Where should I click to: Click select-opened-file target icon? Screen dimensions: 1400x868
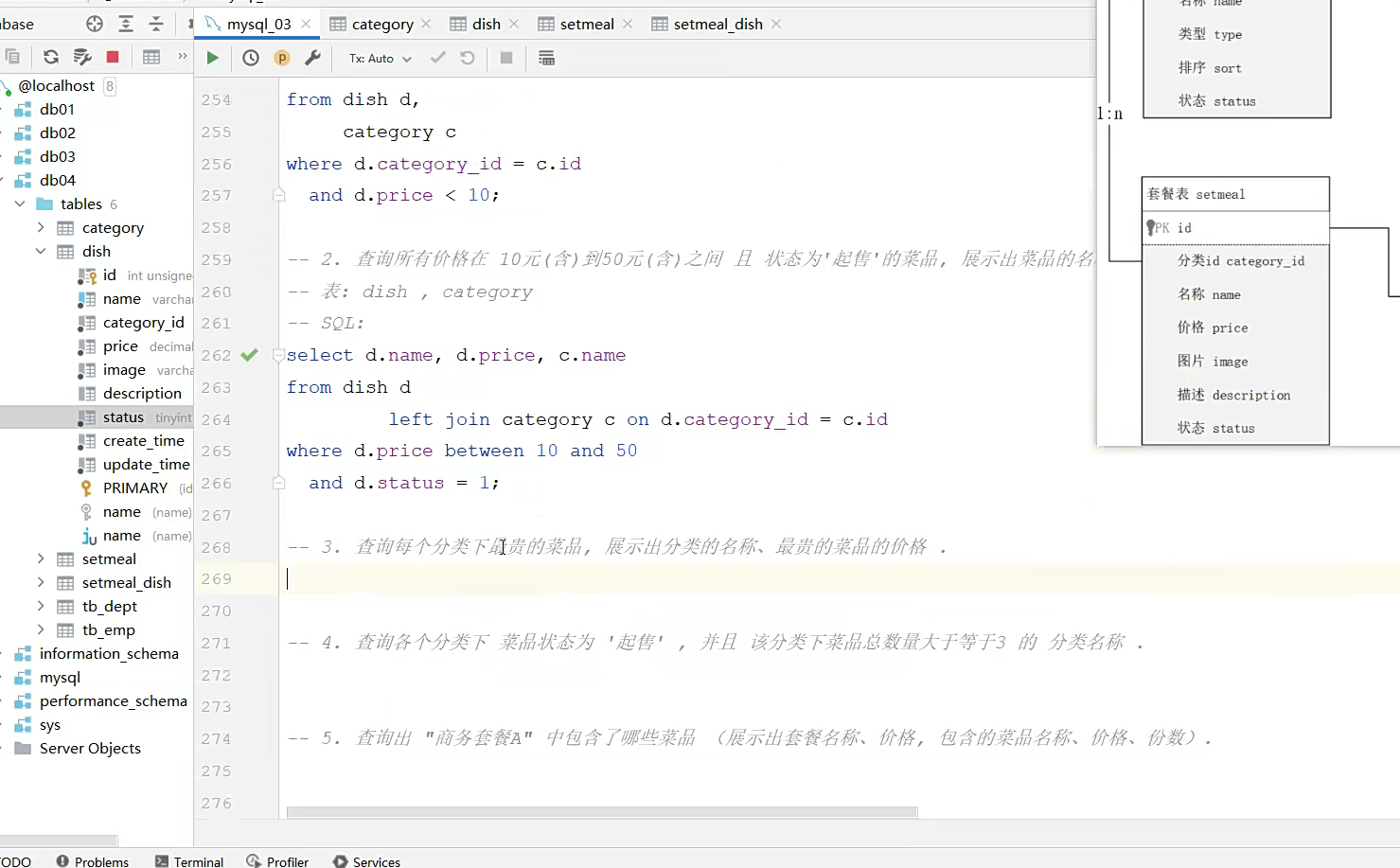pyautogui.click(x=95, y=24)
